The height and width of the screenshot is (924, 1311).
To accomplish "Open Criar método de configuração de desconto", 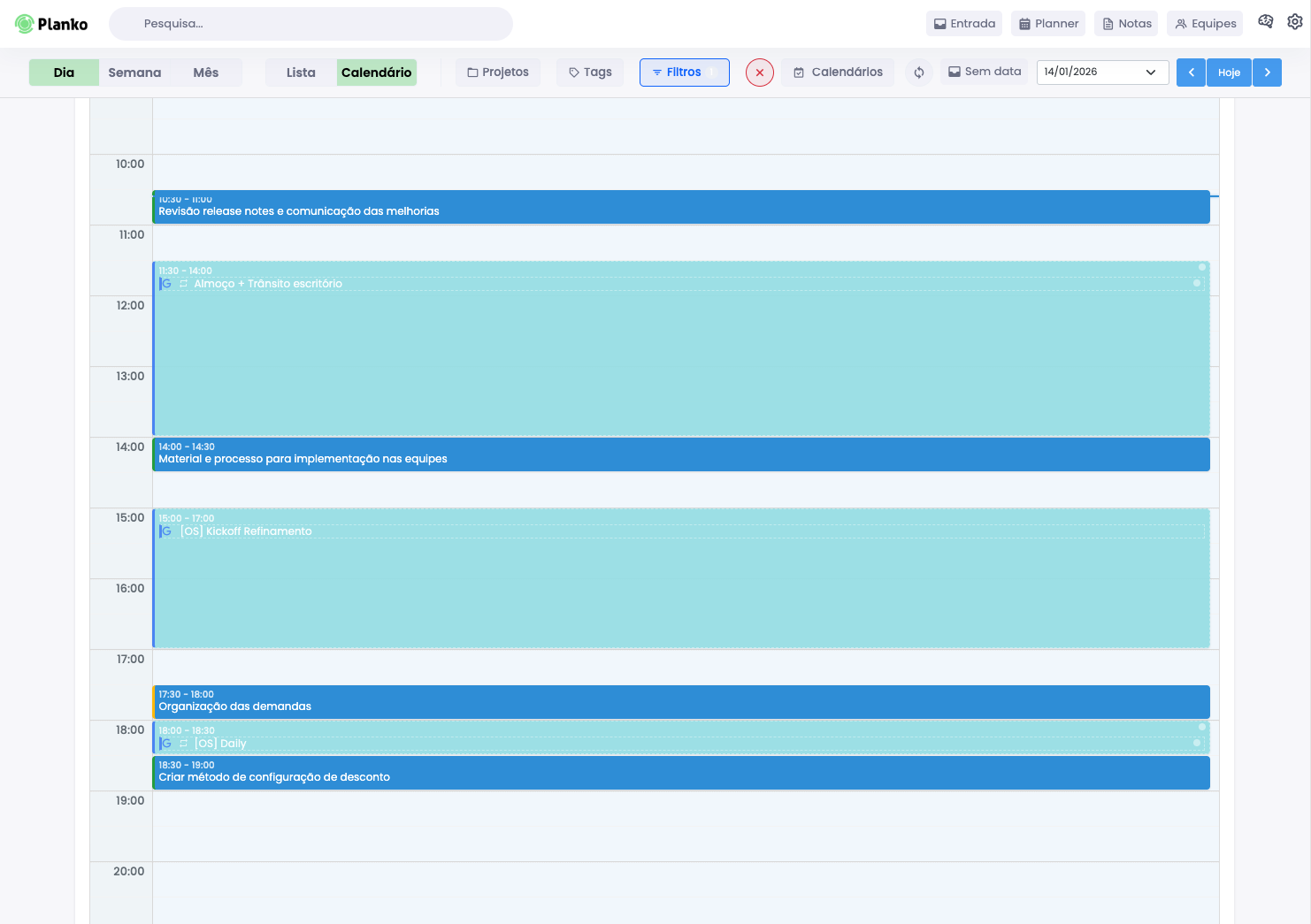I will pos(681,773).
